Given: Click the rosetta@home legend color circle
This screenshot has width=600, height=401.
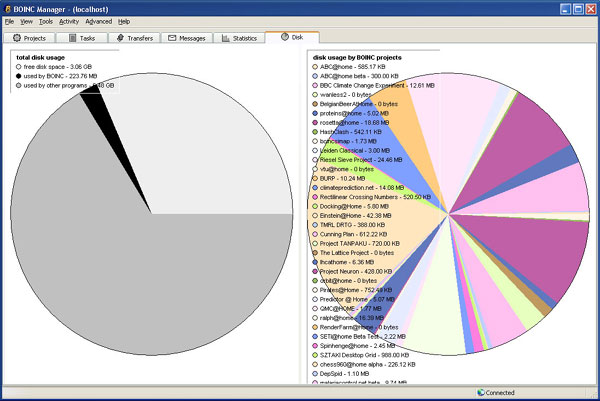Looking at the screenshot, I should pos(315,123).
